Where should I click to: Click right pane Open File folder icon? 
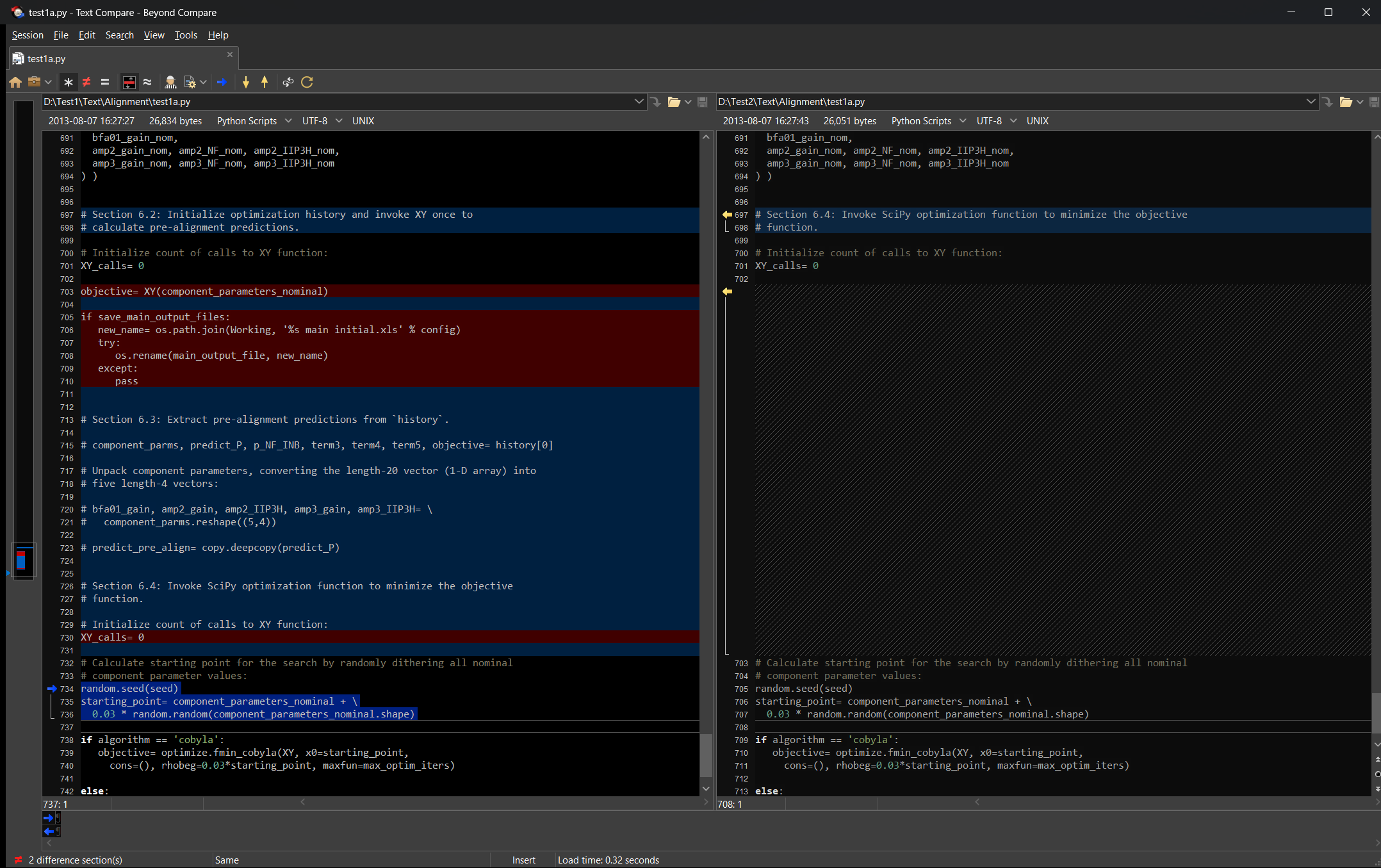tap(1346, 102)
